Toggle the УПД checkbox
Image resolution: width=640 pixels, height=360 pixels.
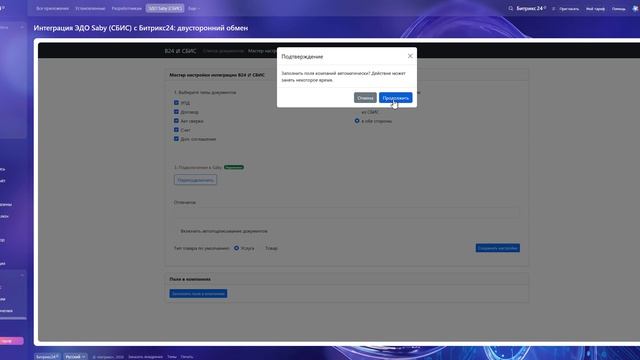[176, 102]
